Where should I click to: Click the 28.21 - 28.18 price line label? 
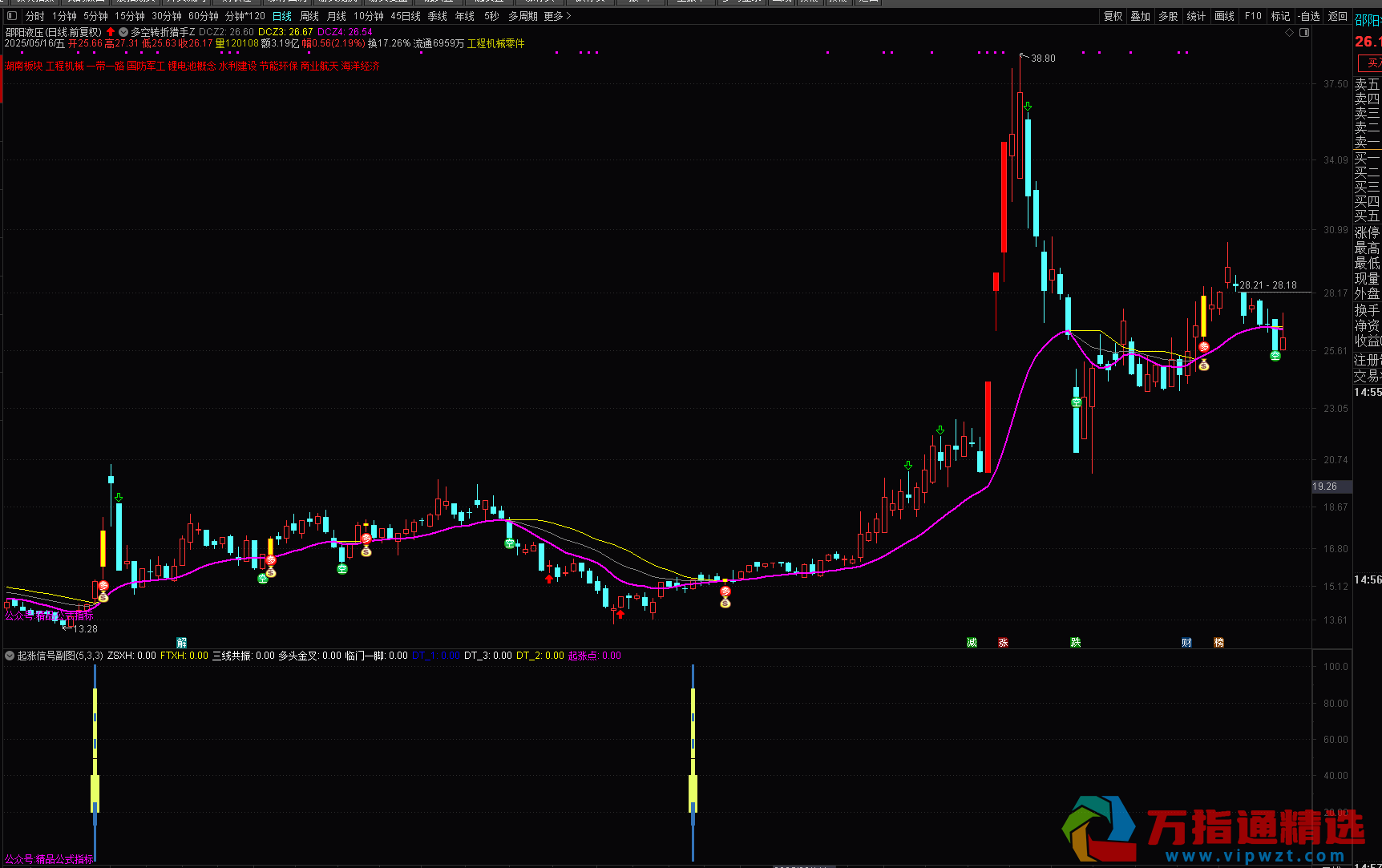click(1268, 285)
